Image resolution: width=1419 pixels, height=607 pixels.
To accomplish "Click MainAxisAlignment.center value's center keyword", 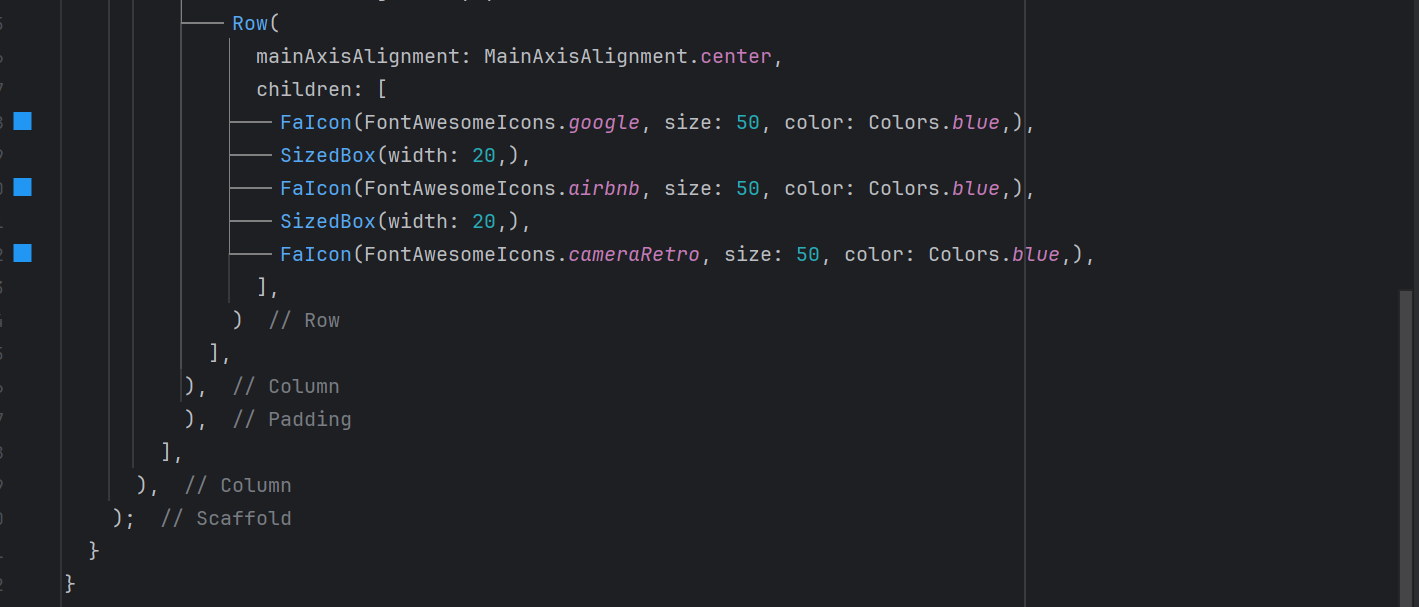I will [736, 56].
